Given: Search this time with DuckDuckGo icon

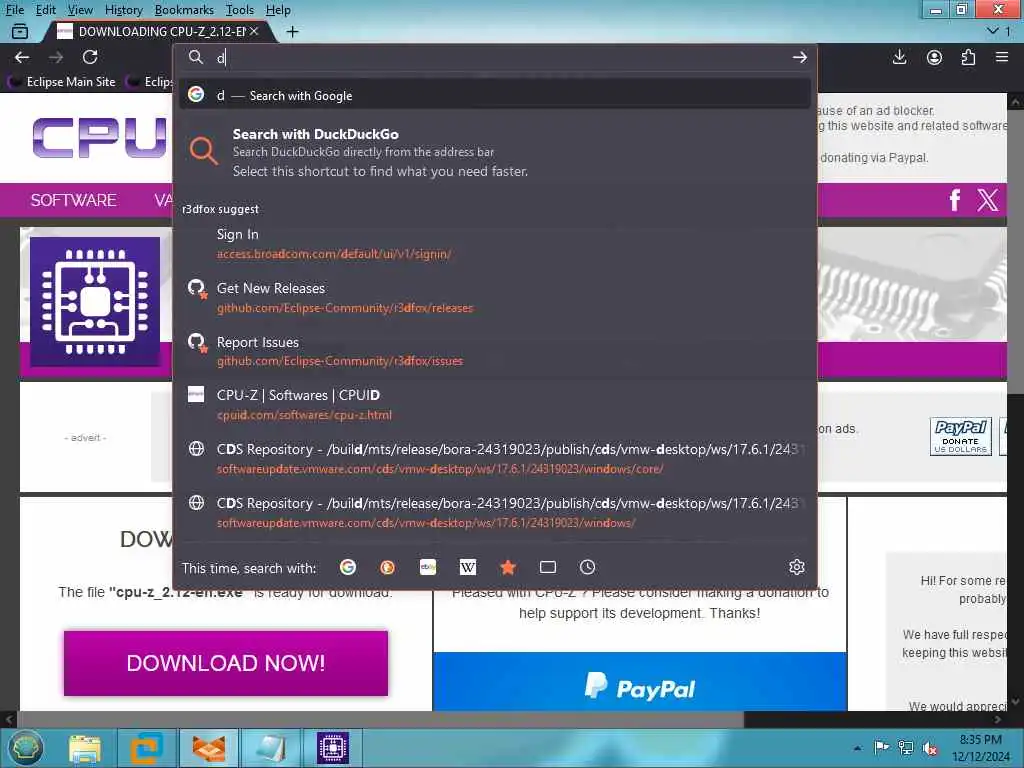Looking at the screenshot, I should tap(387, 567).
